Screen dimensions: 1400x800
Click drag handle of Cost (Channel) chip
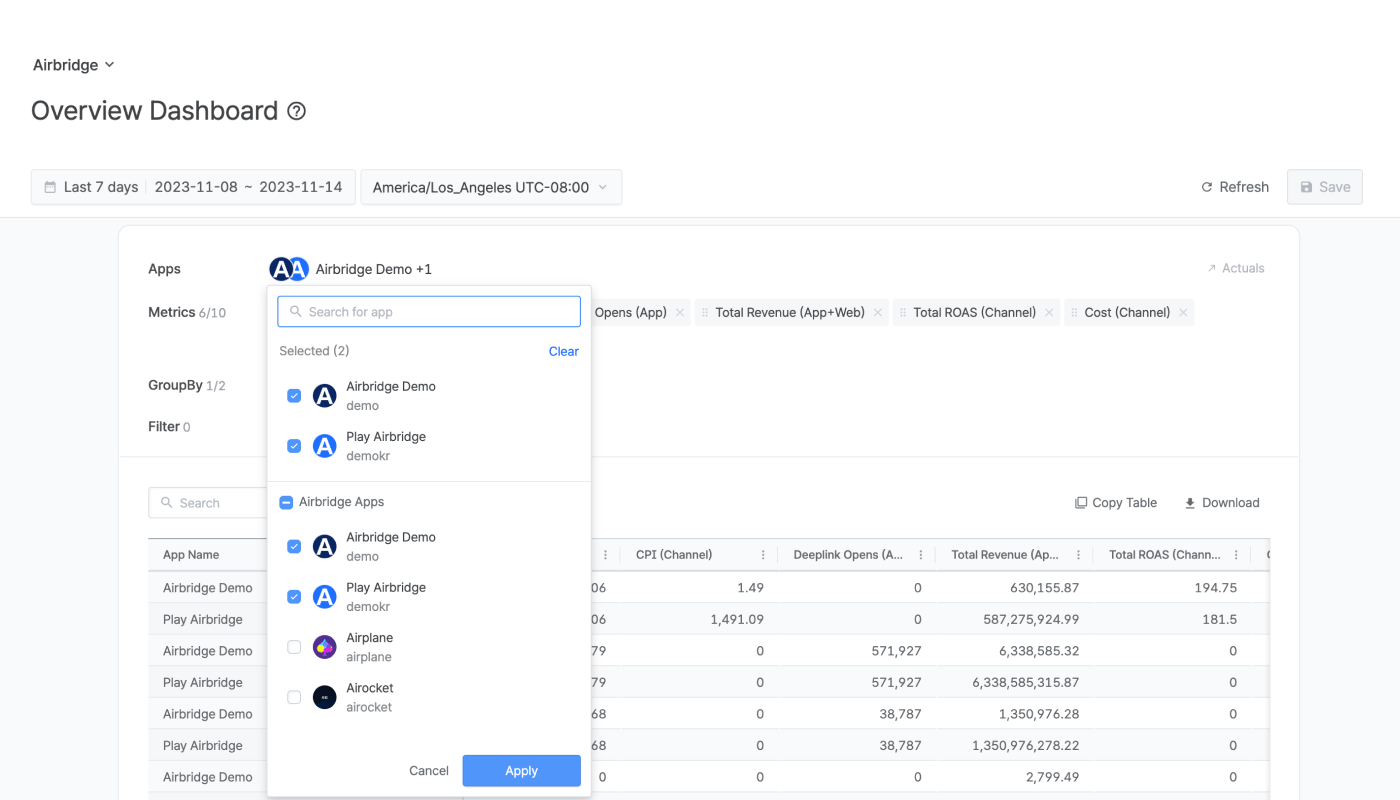1074,313
